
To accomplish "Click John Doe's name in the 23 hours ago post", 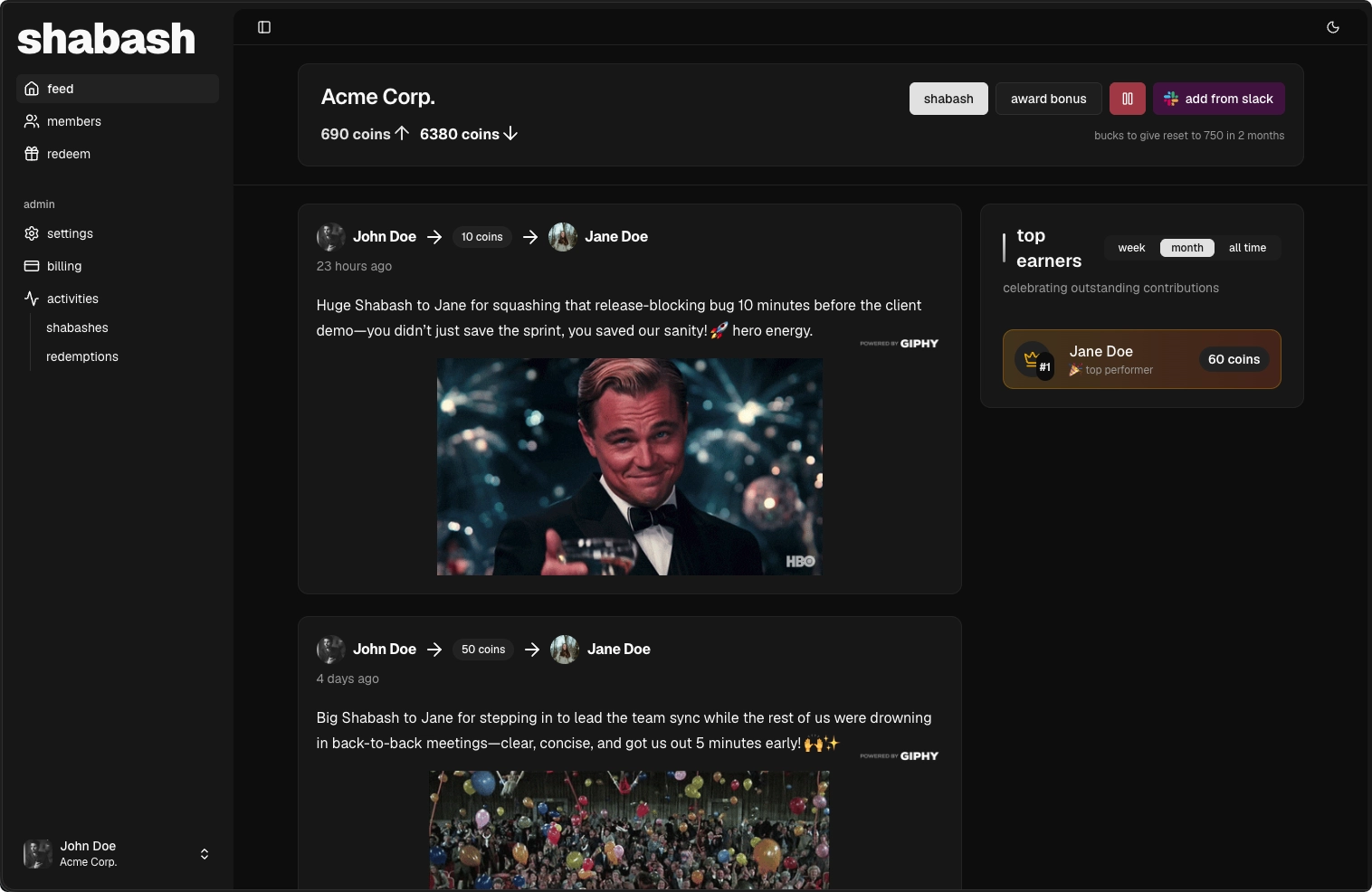I will point(385,237).
